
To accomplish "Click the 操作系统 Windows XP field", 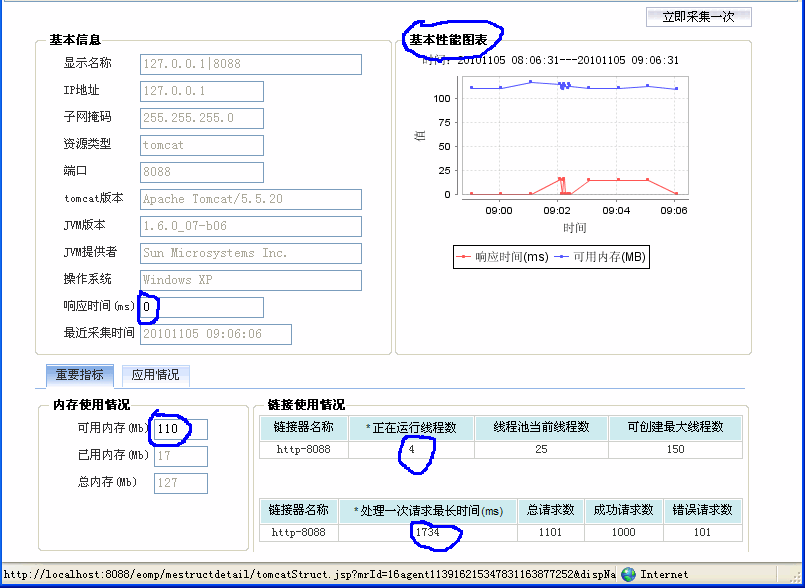I will [x=251, y=280].
